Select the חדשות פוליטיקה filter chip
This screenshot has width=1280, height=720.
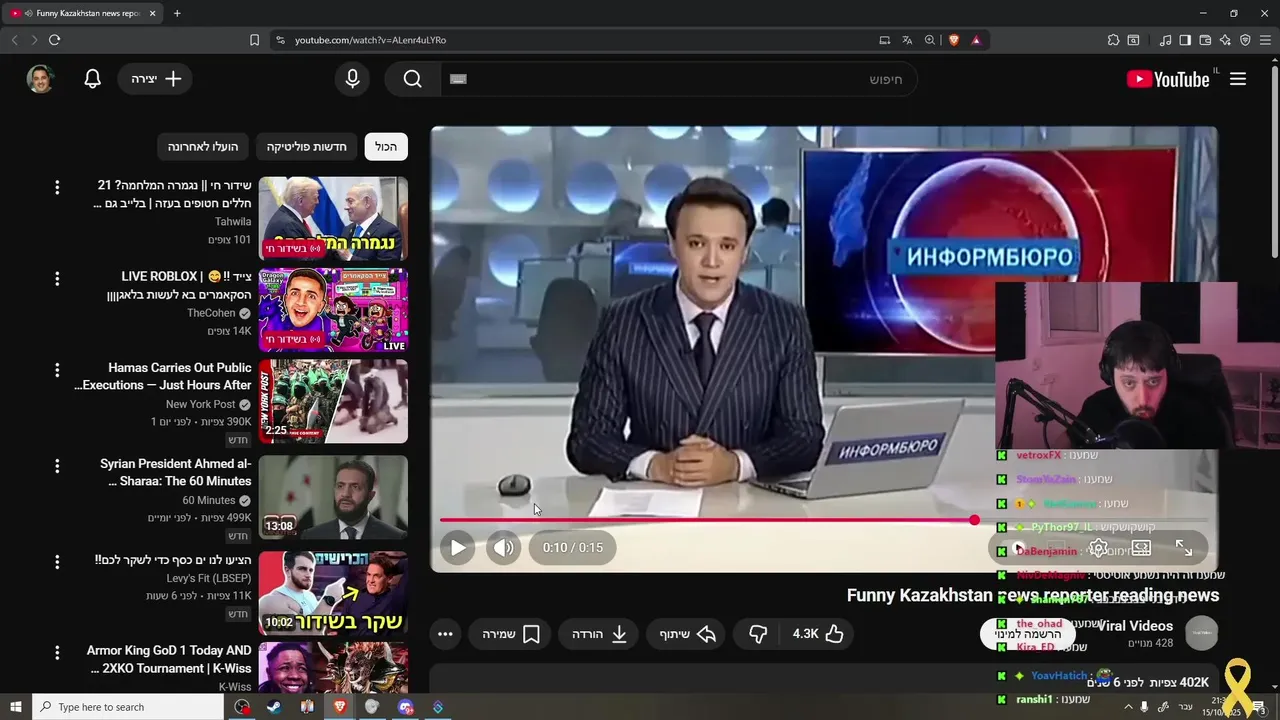306,147
